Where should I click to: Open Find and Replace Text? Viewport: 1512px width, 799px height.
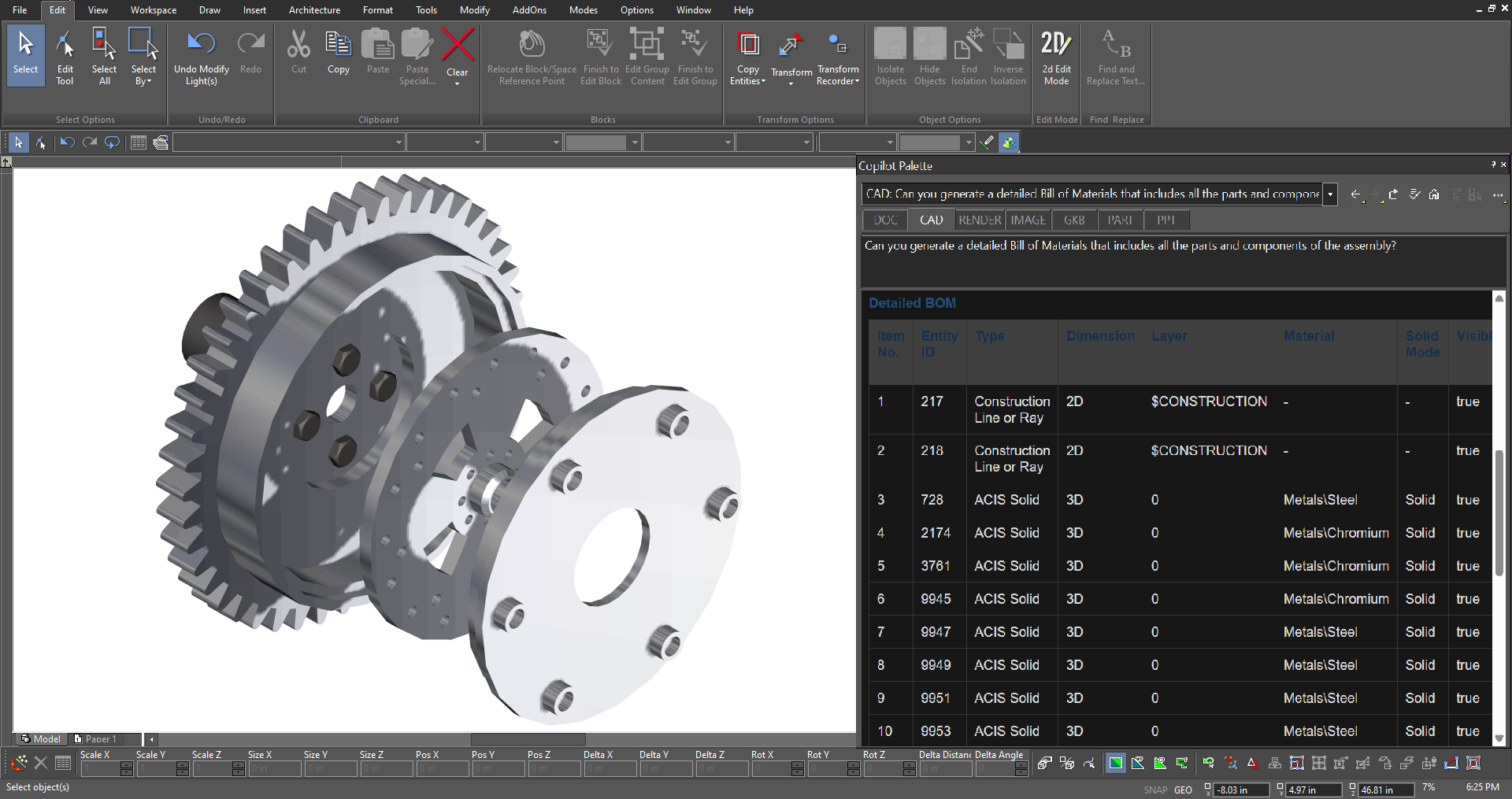1116,57
